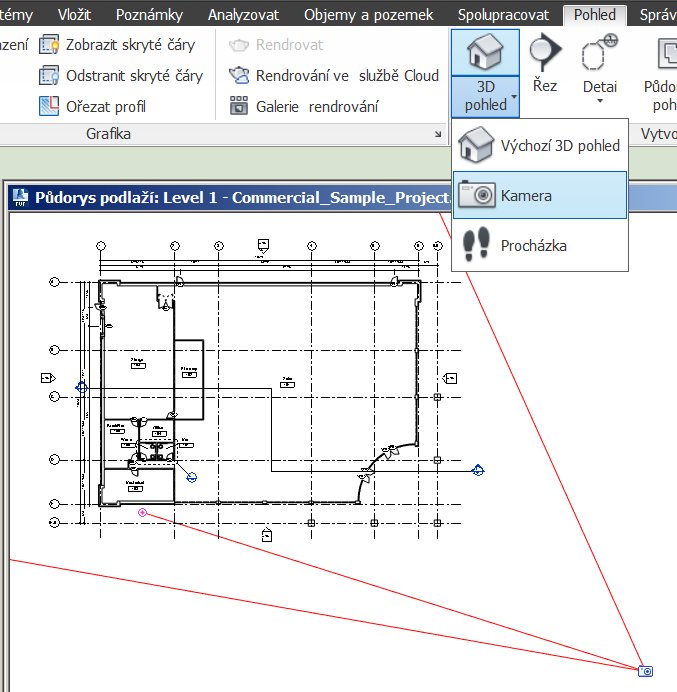
Task: Click the camera marker in the drawing
Action: point(646,671)
